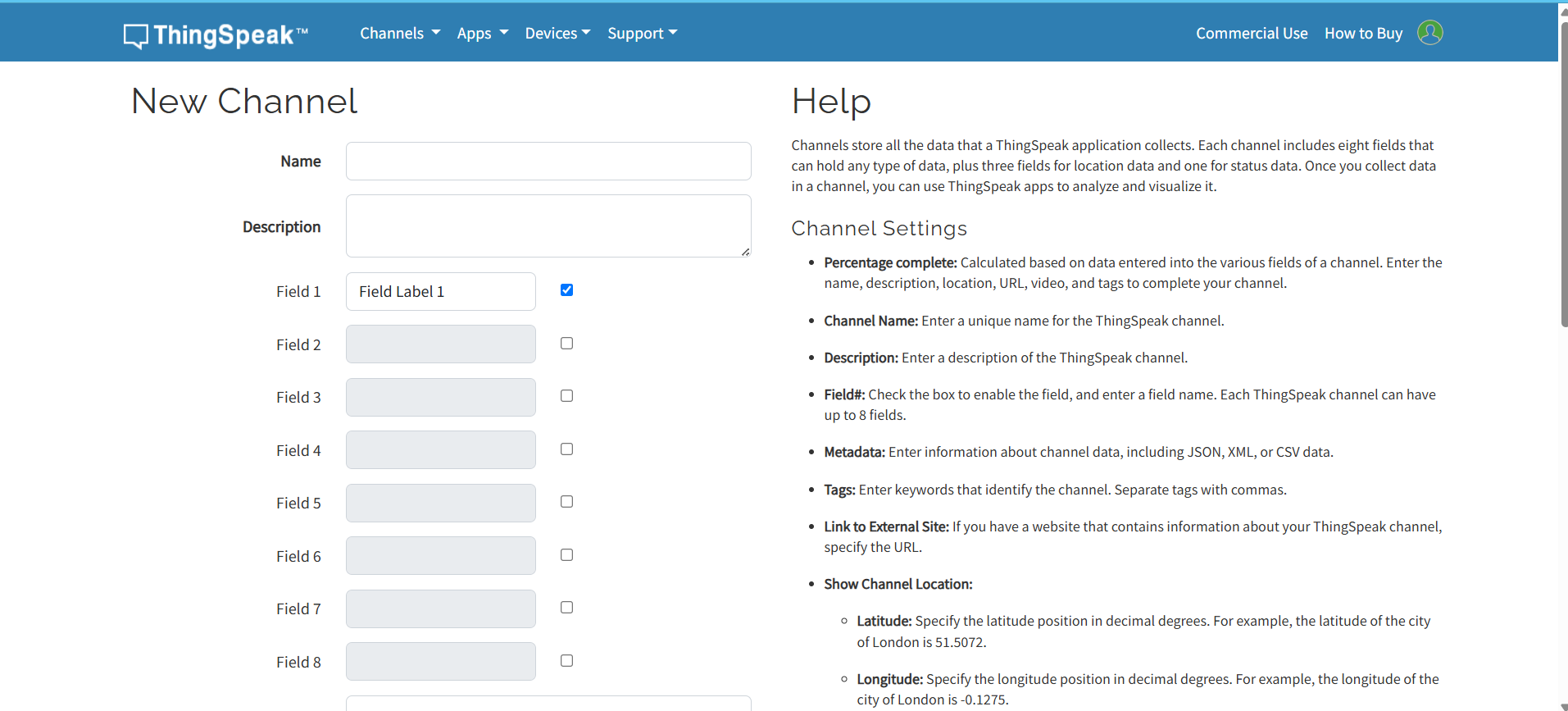
Task: Click the 'Field 8' form label
Action: (x=298, y=662)
